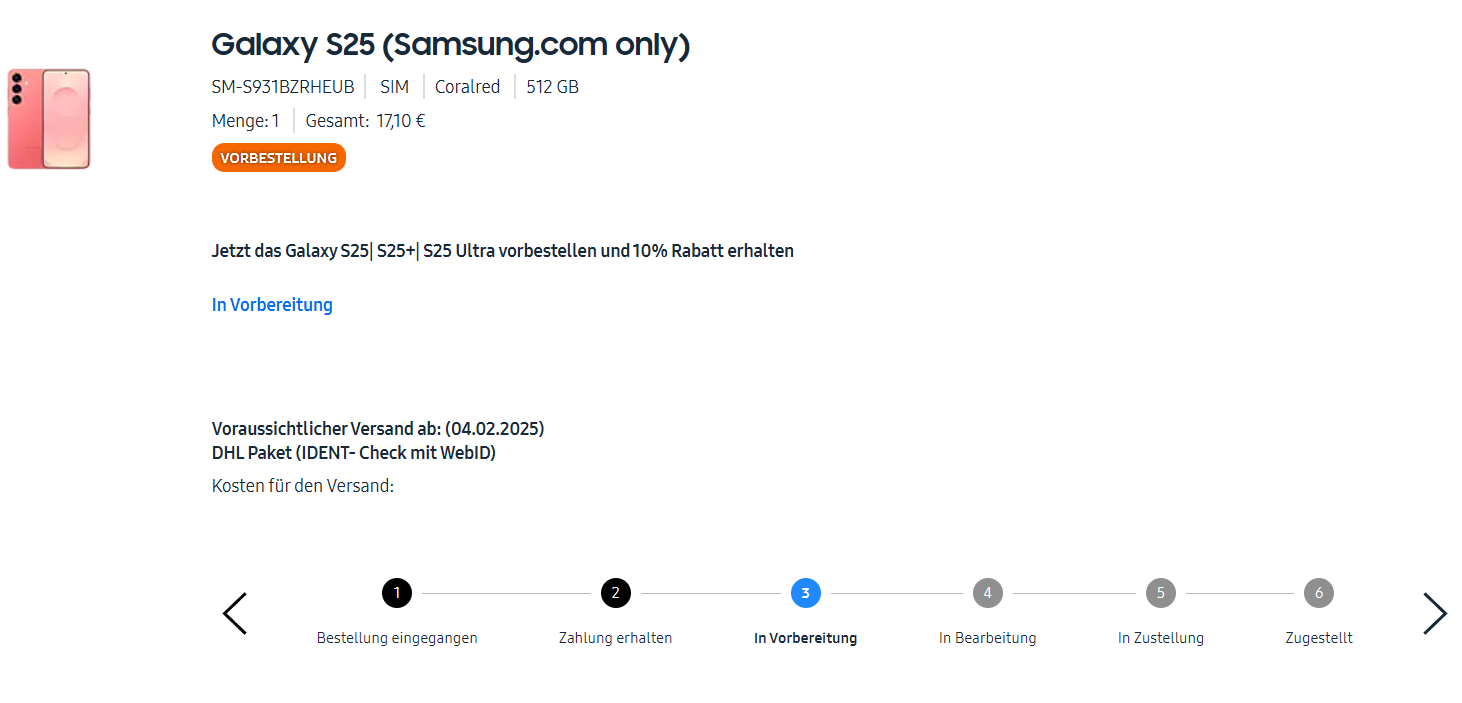Click step 1 circle in order tracker

pyautogui.click(x=397, y=593)
